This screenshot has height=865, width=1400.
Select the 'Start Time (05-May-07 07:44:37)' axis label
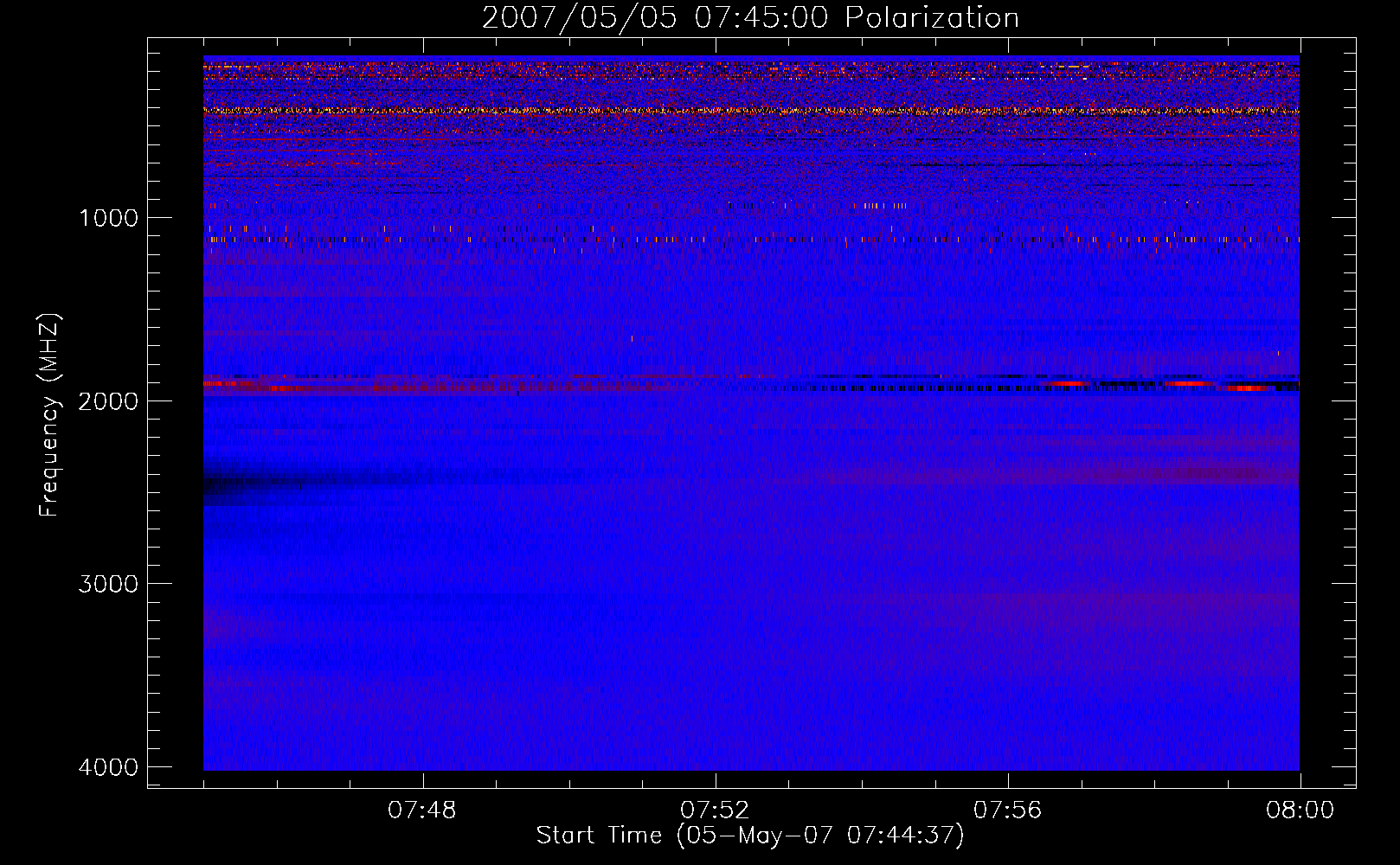click(750, 836)
